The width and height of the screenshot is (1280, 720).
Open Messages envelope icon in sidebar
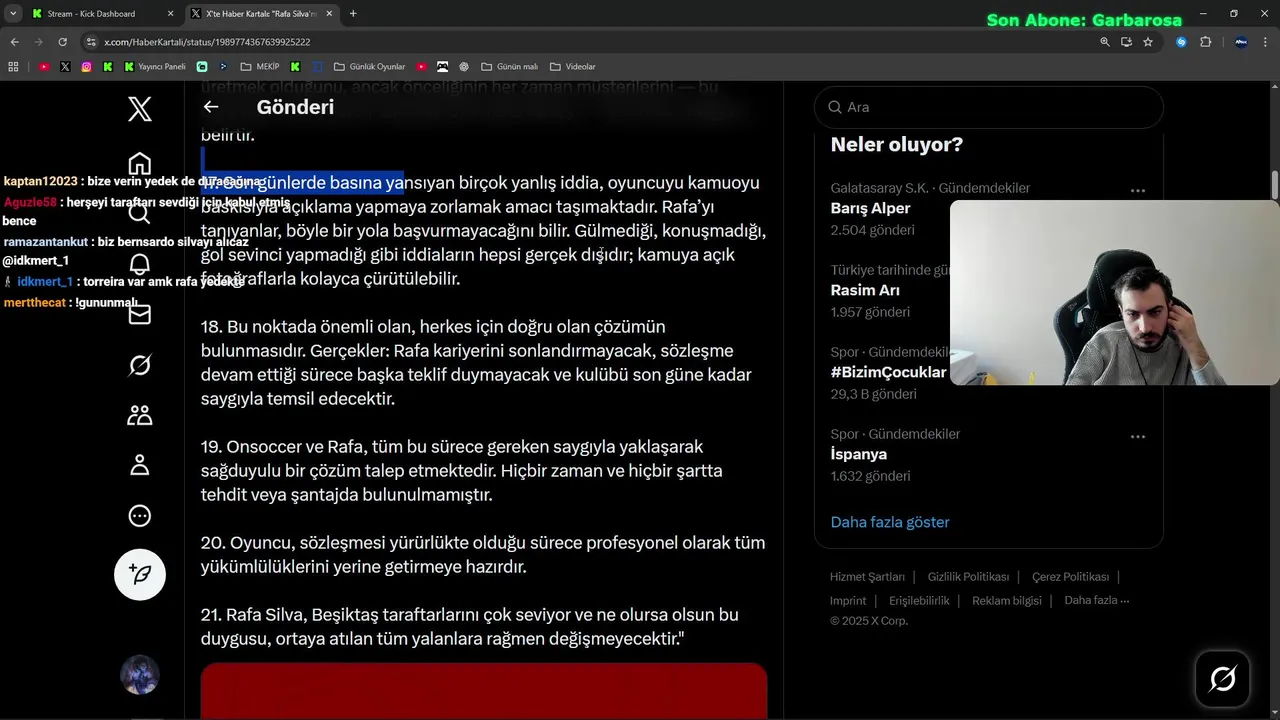(140, 314)
